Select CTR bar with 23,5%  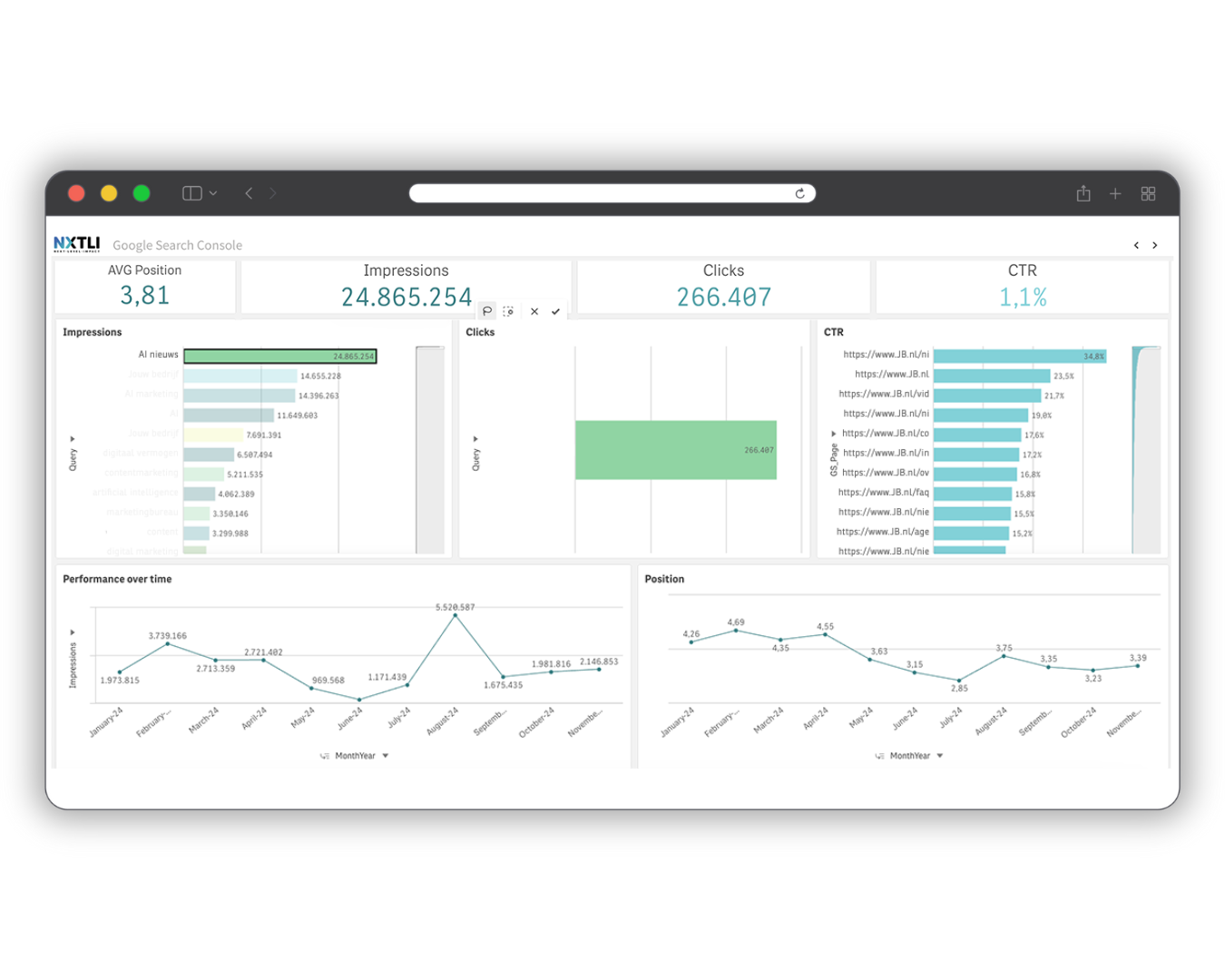pyautogui.click(x=992, y=376)
